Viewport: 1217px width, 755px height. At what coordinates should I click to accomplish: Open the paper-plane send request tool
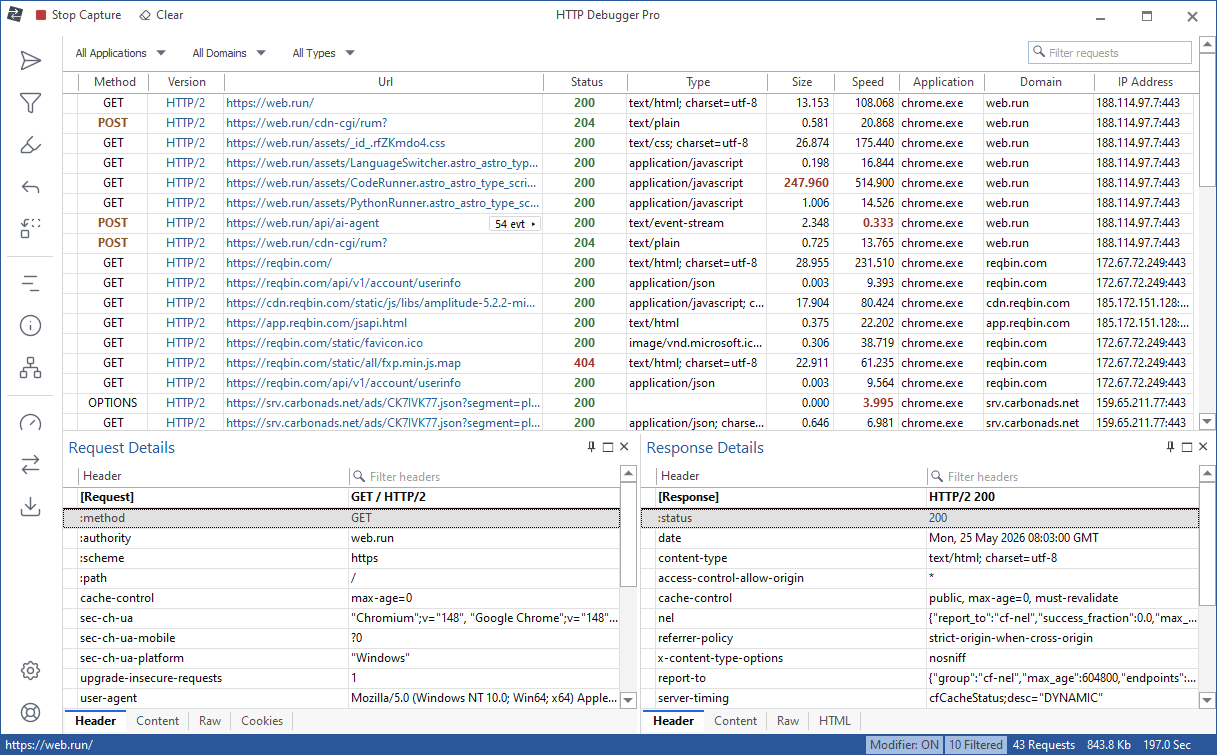click(x=31, y=61)
